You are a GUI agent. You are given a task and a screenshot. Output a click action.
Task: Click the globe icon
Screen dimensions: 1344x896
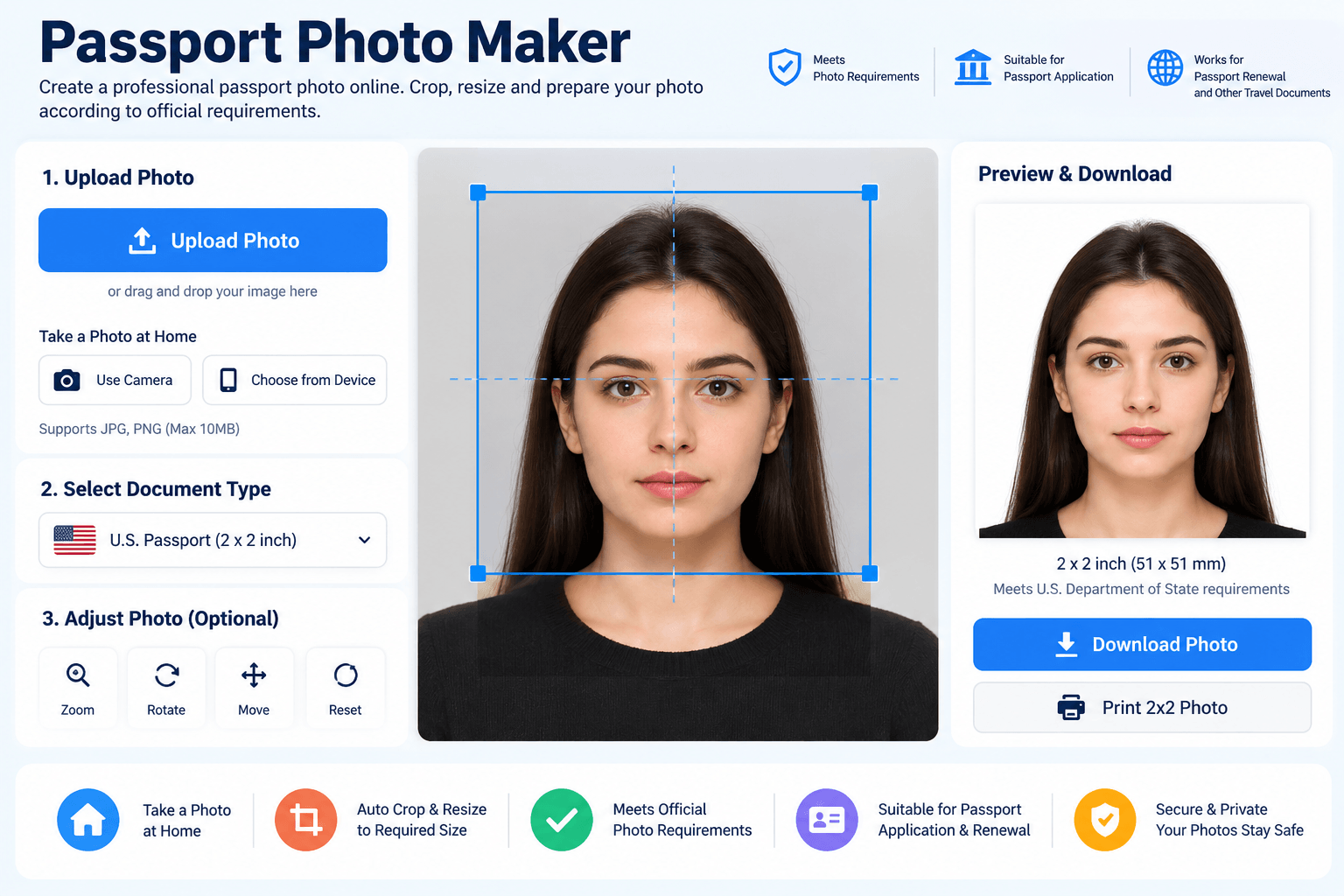click(1165, 67)
